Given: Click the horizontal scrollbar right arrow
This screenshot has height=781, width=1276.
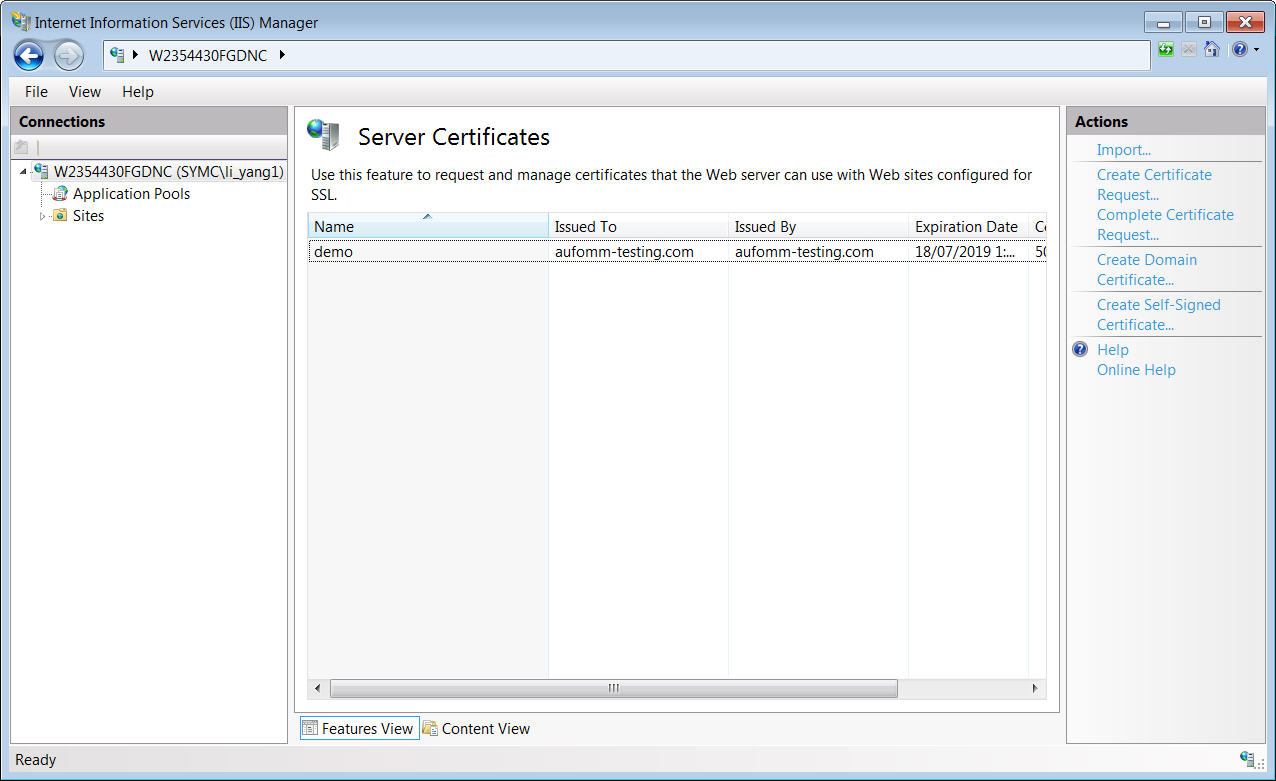Looking at the screenshot, I should click(x=1035, y=689).
